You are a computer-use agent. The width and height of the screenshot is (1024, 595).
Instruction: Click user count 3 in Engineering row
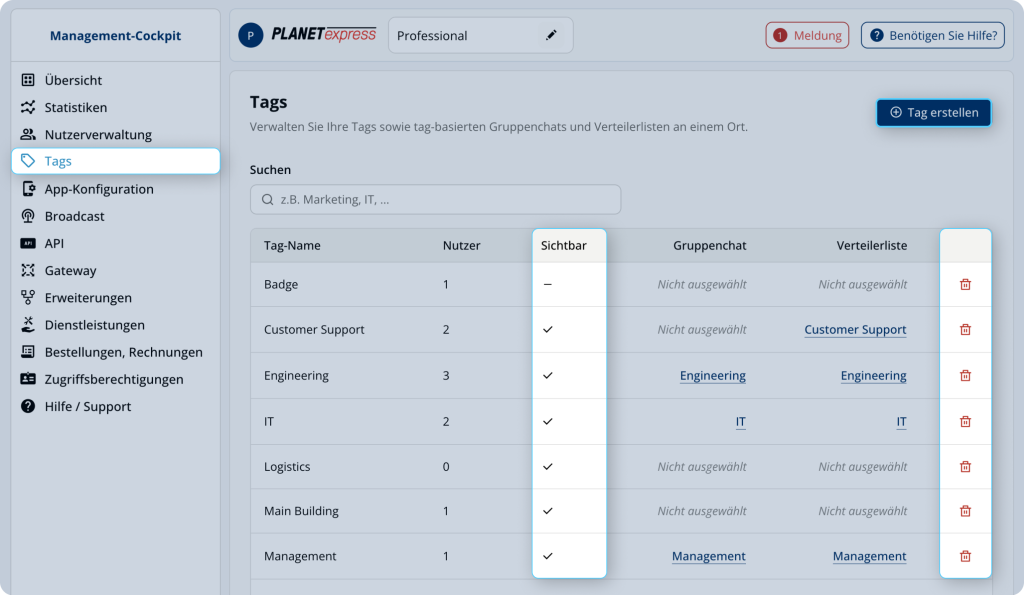446,376
